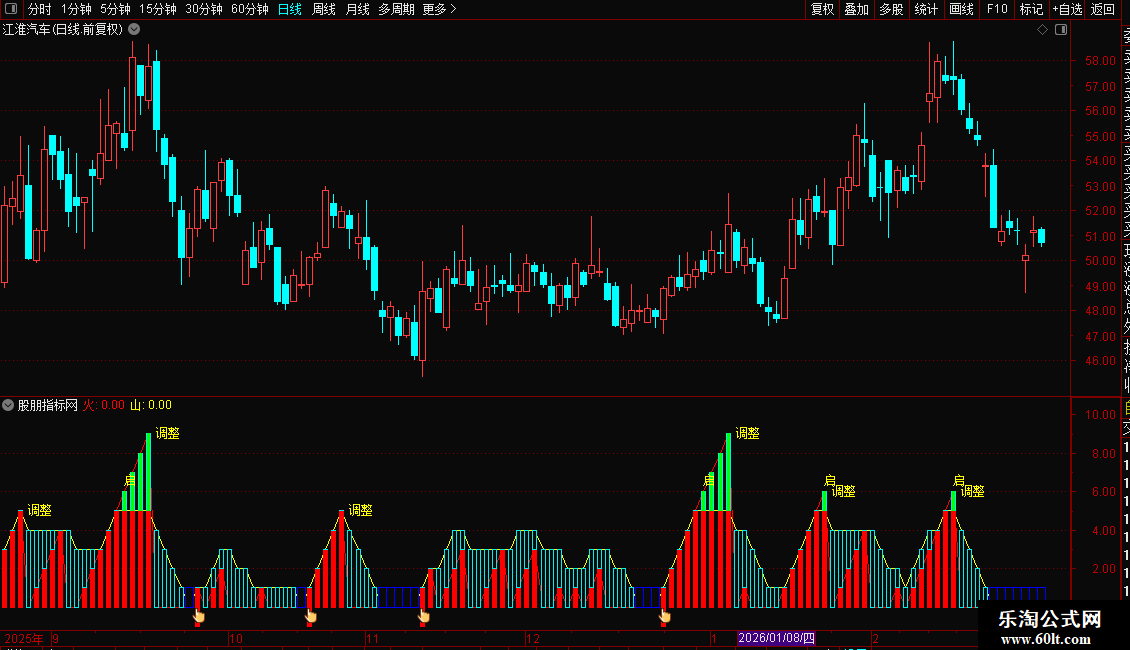Open F10 company info
This screenshot has width=1130, height=650.
click(x=997, y=9)
